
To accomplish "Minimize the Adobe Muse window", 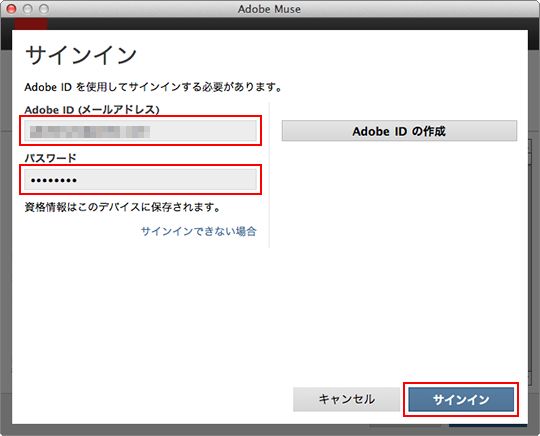I will pyautogui.click(x=28, y=9).
